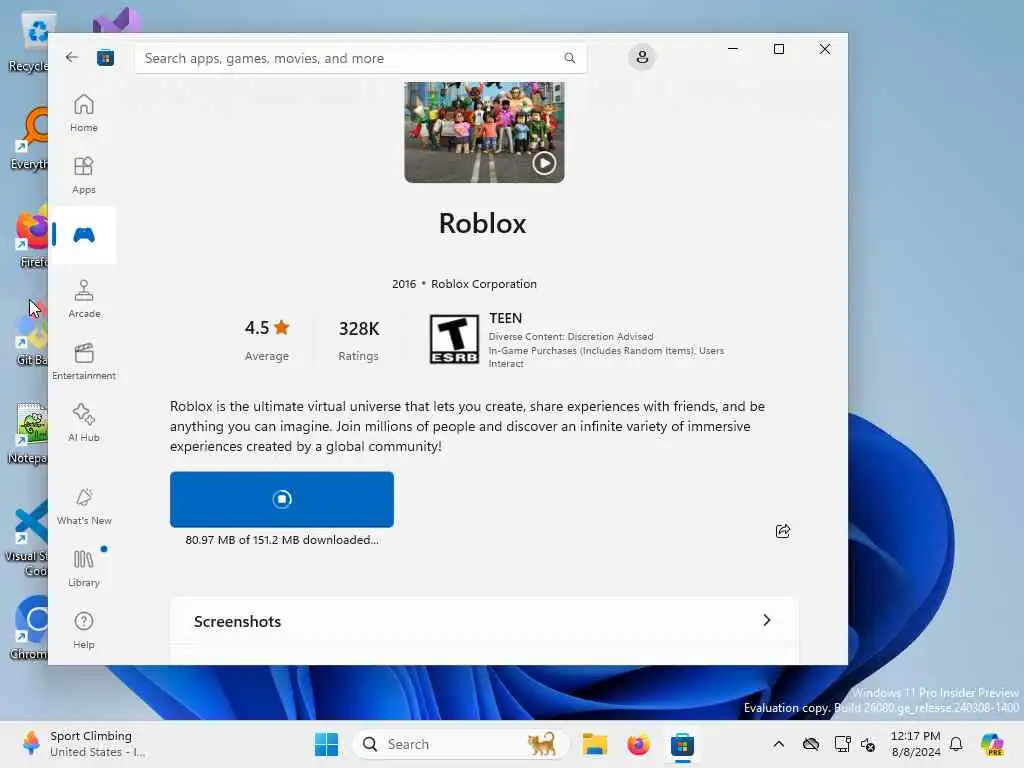Click the Microsoft Store taskbar icon
1024x768 pixels.
point(682,744)
